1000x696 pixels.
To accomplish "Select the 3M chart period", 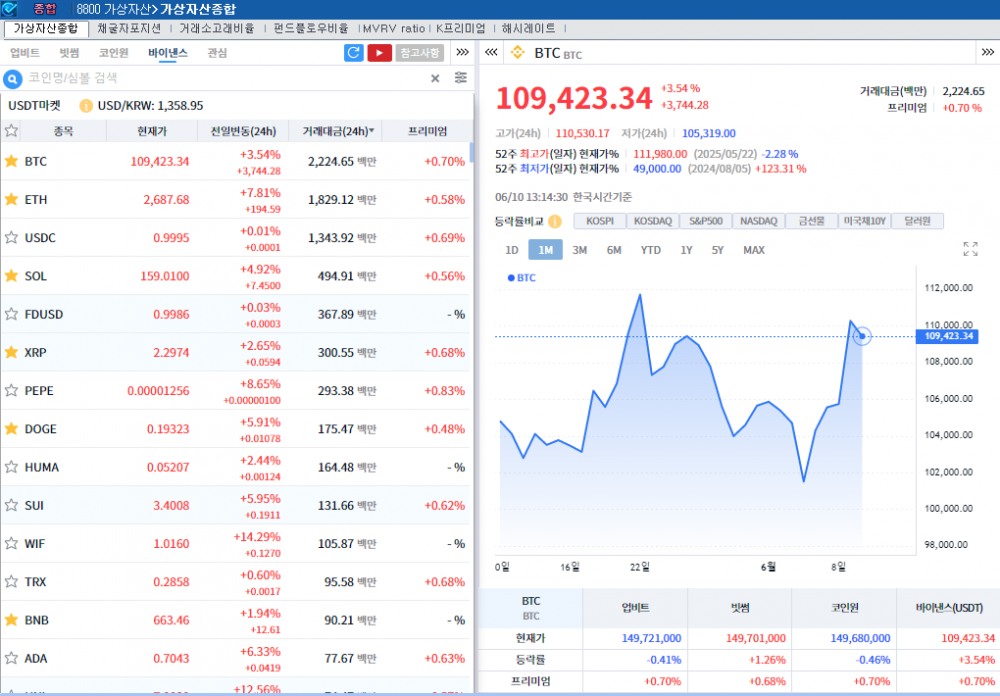I will [579, 250].
